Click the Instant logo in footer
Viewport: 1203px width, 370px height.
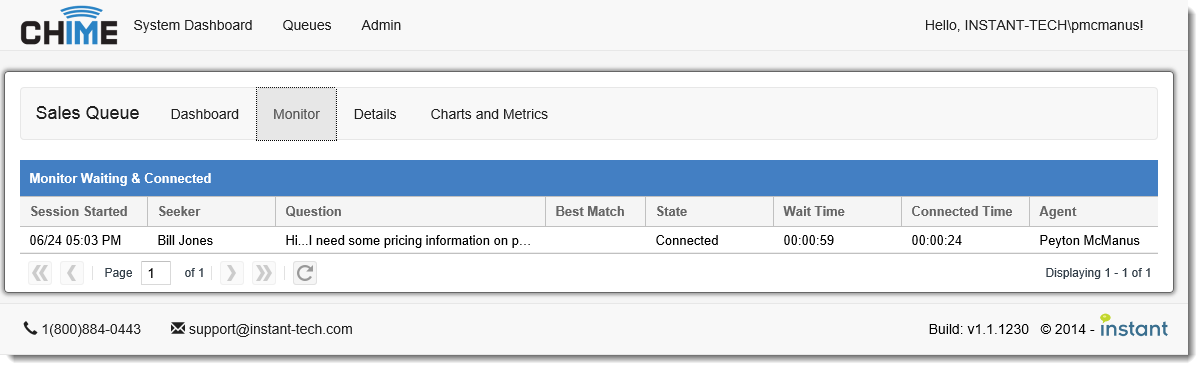(x=1134, y=326)
